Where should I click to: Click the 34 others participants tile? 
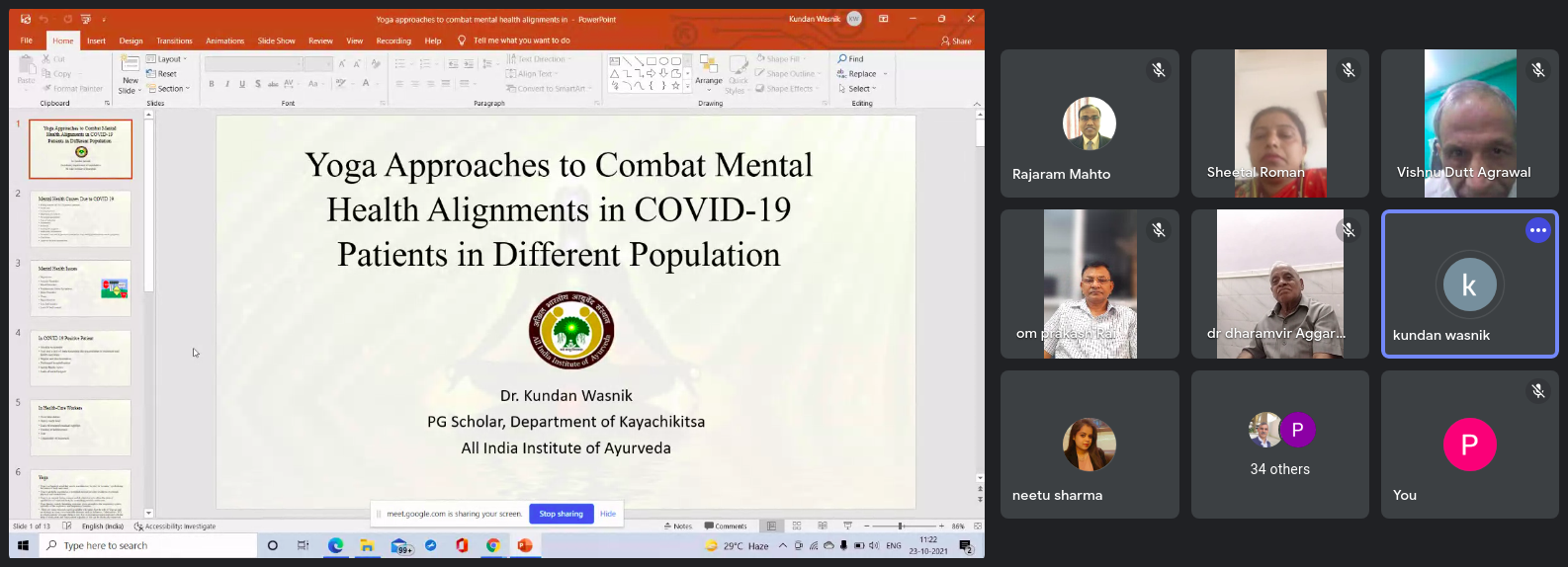[x=1279, y=445]
